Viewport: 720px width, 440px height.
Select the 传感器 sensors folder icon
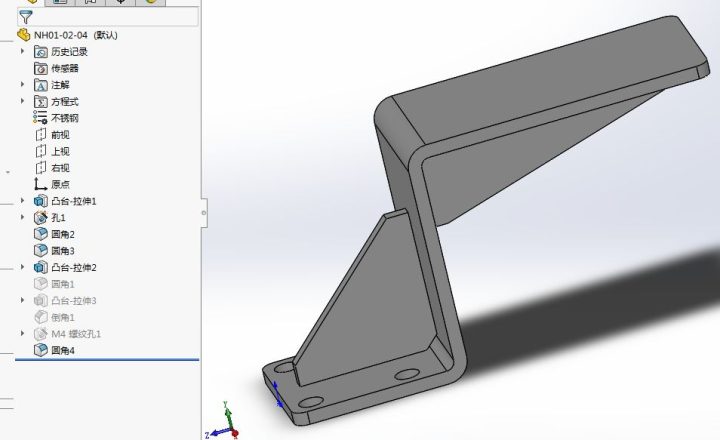click(x=41, y=68)
